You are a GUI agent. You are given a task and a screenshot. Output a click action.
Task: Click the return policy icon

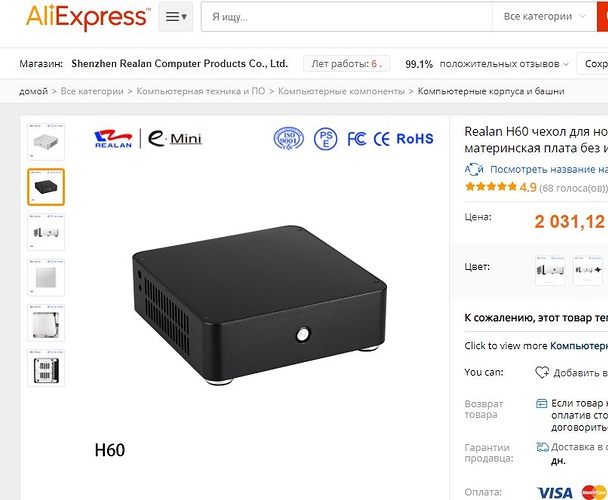(x=541, y=403)
